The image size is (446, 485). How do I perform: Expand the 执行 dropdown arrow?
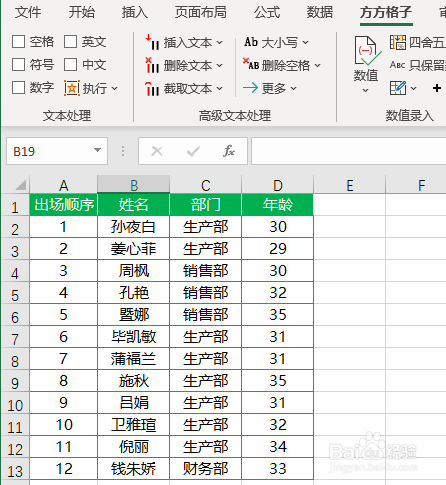tap(115, 89)
